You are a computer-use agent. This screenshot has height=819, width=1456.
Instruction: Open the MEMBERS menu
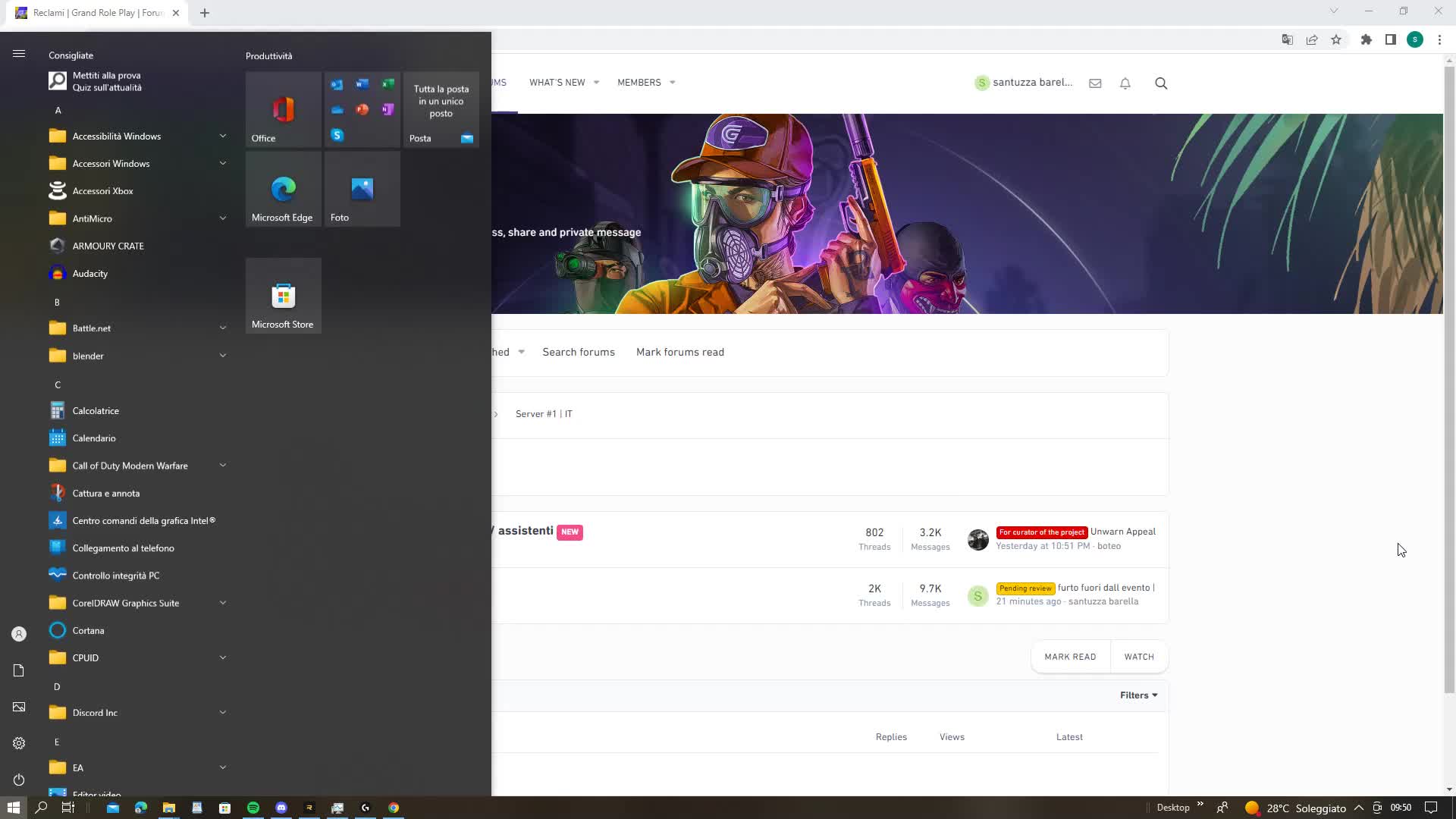click(639, 83)
